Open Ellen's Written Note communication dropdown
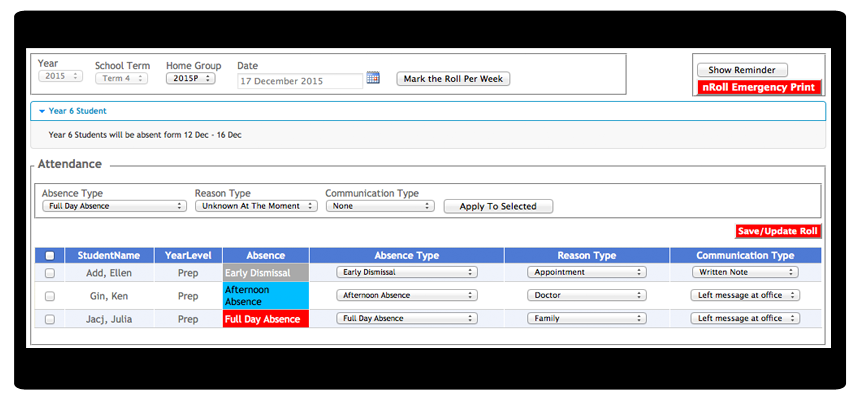Image resolution: width=861 pixels, height=400 pixels. 745,272
